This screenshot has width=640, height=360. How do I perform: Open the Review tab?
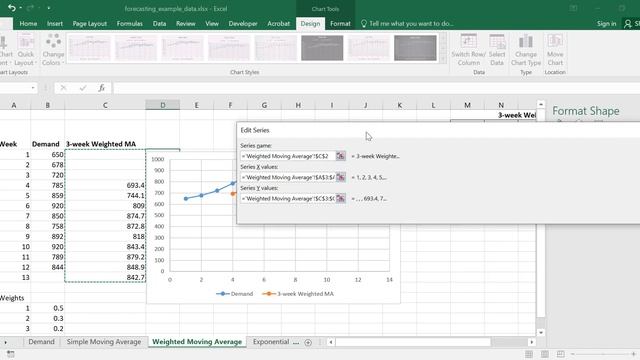[186, 24]
